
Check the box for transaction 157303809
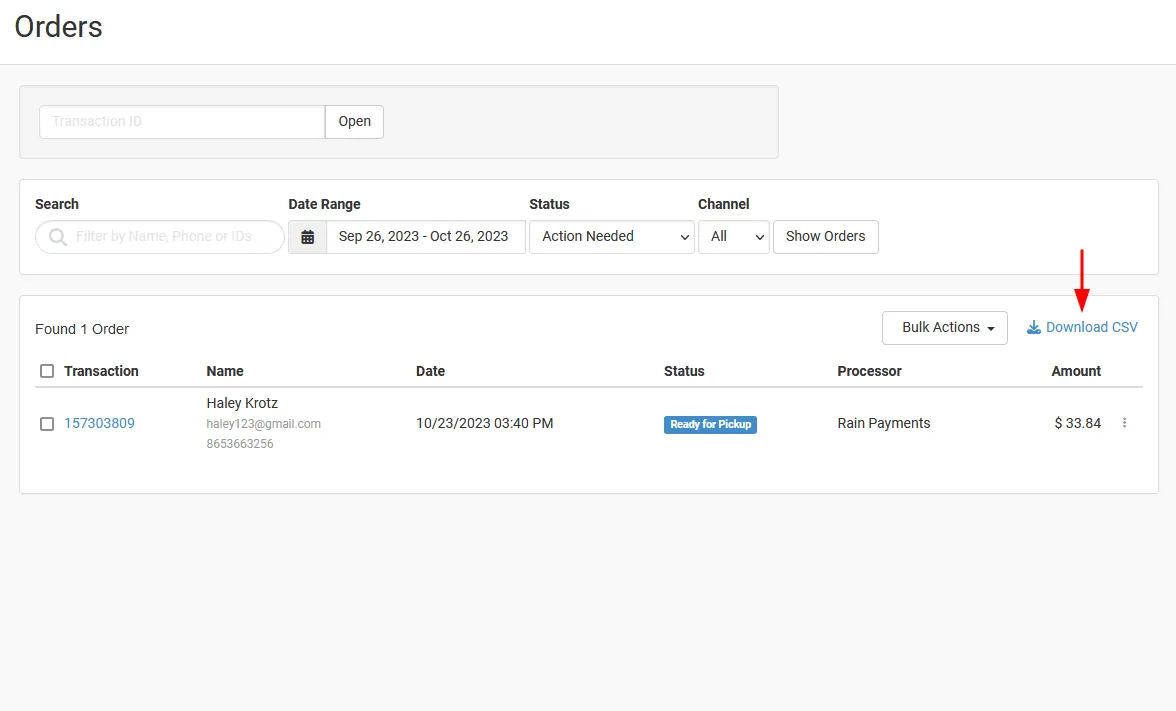[46, 424]
